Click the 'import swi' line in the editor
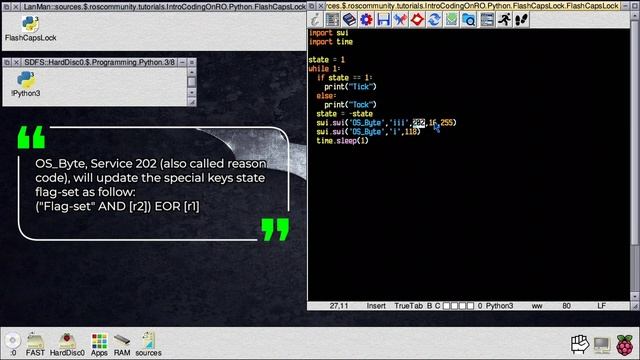 [x=329, y=33]
